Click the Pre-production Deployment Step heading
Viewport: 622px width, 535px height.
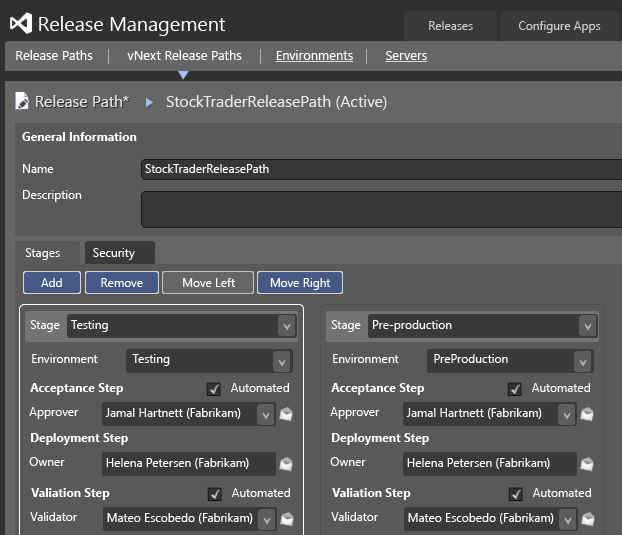coord(380,438)
